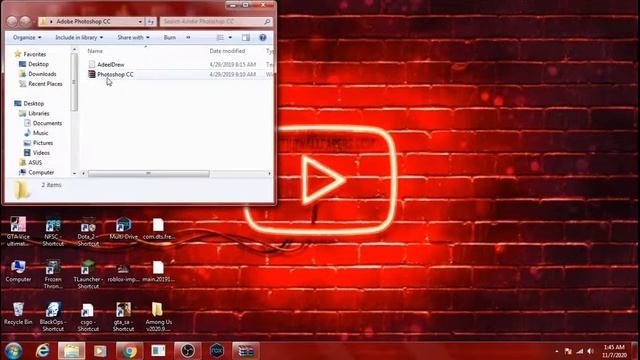Open WinRAR taskbar icon
The height and width of the screenshot is (360, 640).
(246, 351)
